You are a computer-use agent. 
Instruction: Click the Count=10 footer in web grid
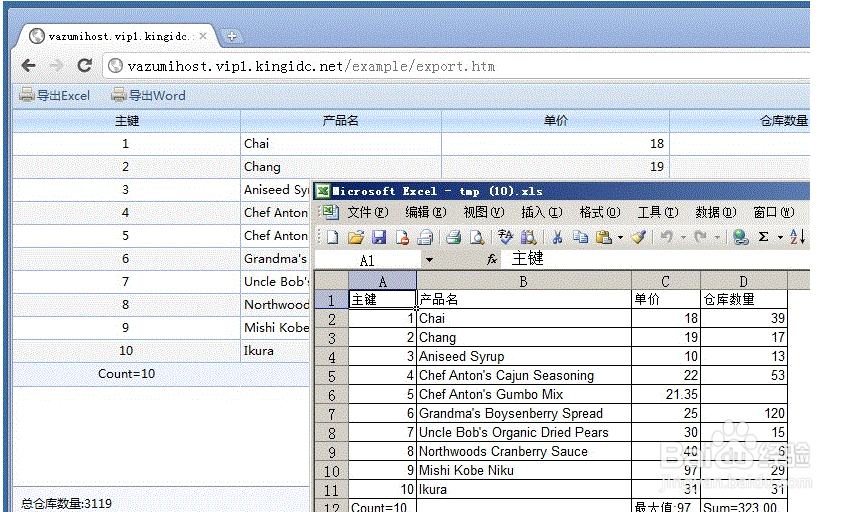pos(127,374)
